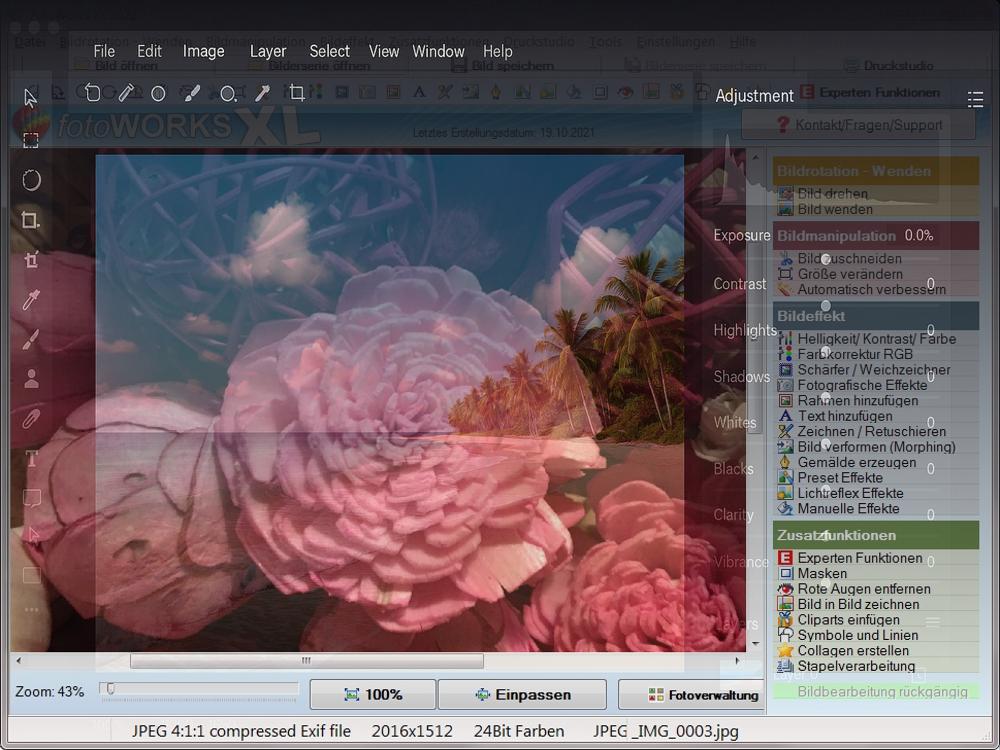Click the 100% zoom button
Image resolution: width=1000 pixels, height=750 pixels.
coord(372,694)
